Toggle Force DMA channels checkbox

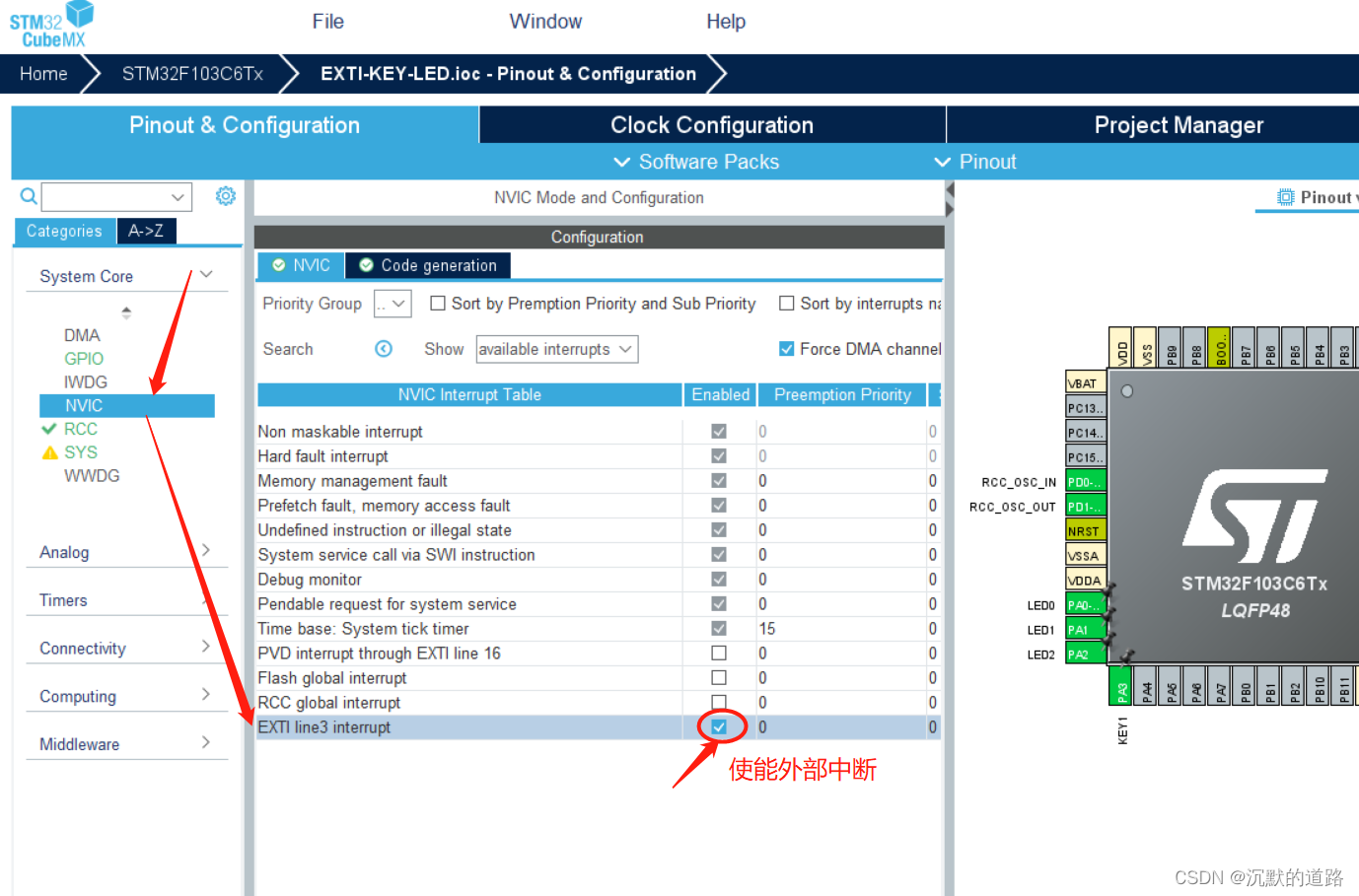click(x=787, y=349)
